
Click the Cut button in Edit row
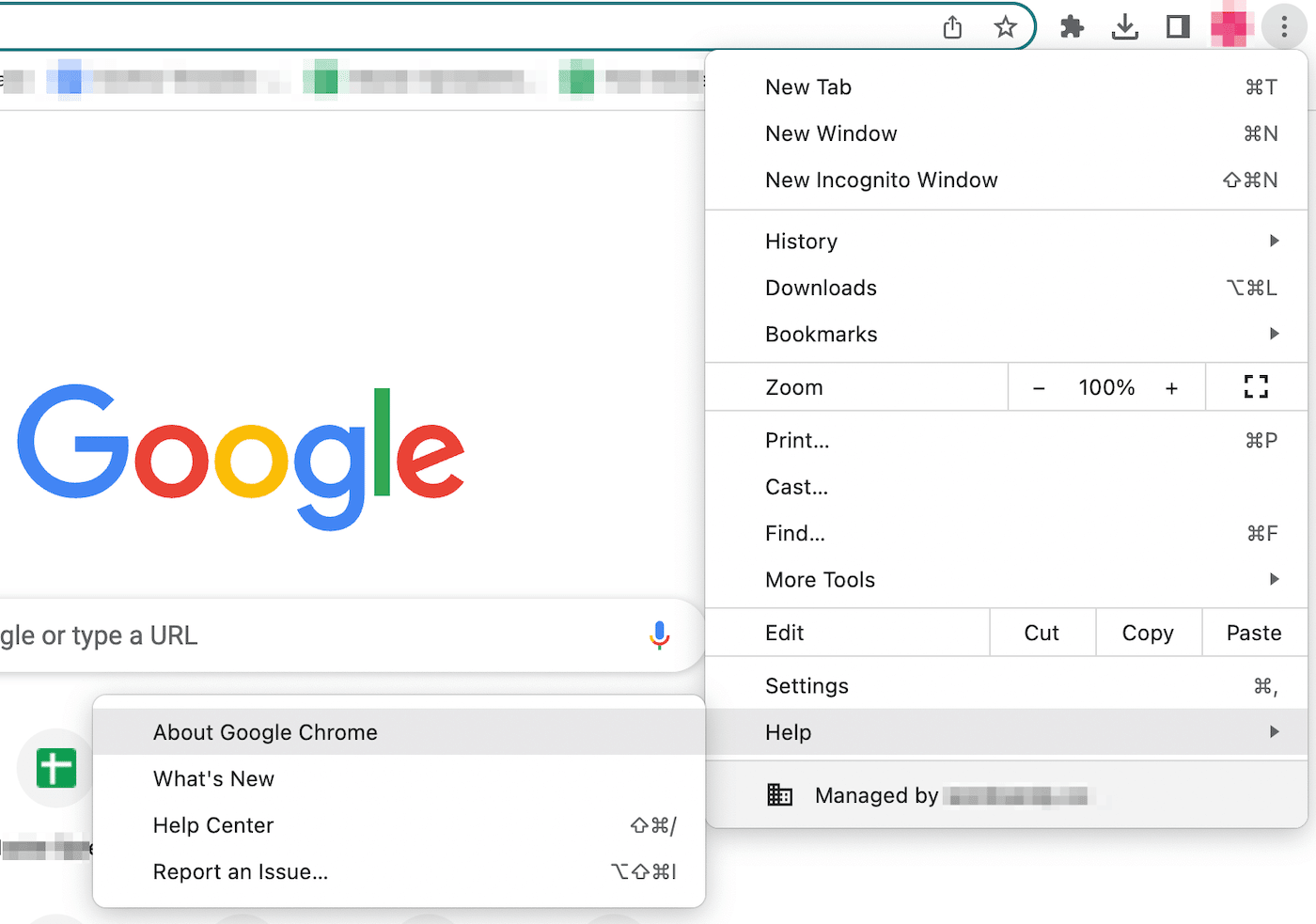[x=1042, y=633]
